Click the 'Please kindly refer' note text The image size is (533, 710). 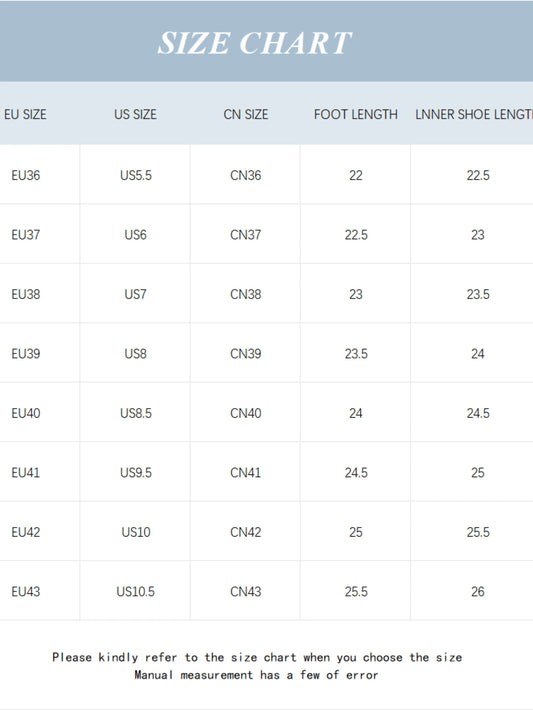257,657
